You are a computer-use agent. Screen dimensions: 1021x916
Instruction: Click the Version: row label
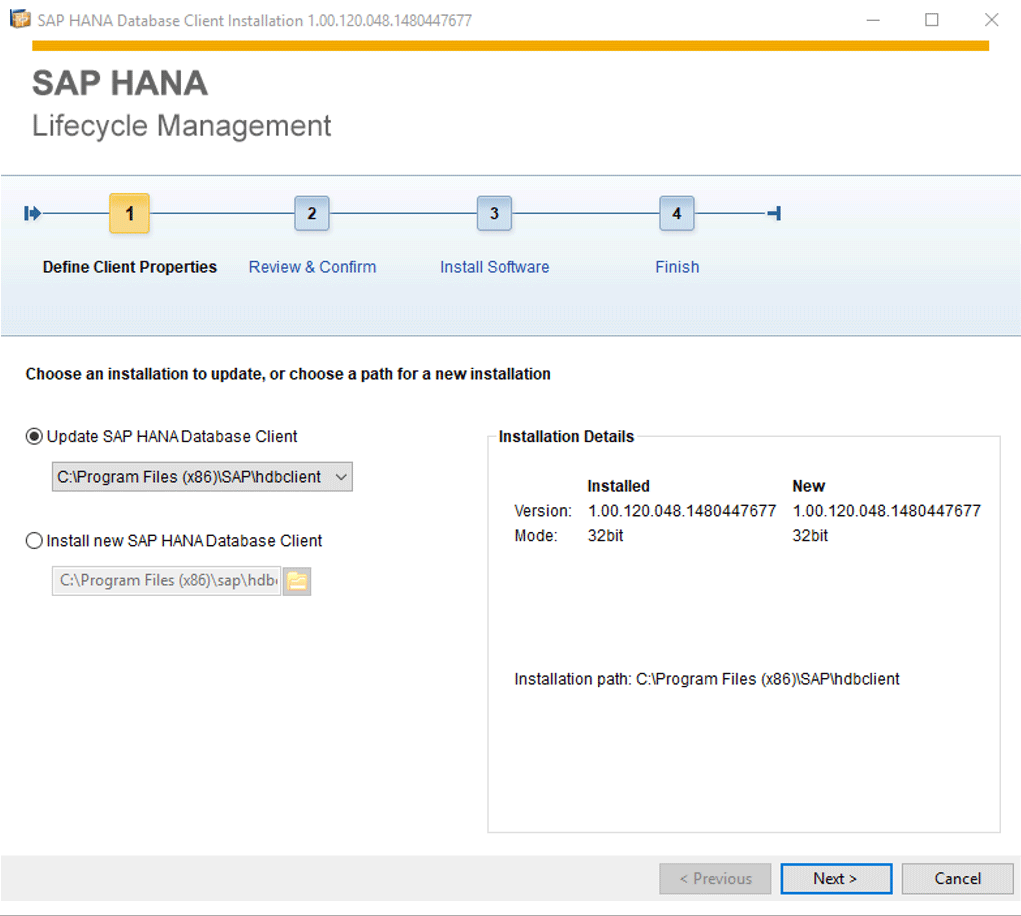coord(543,511)
